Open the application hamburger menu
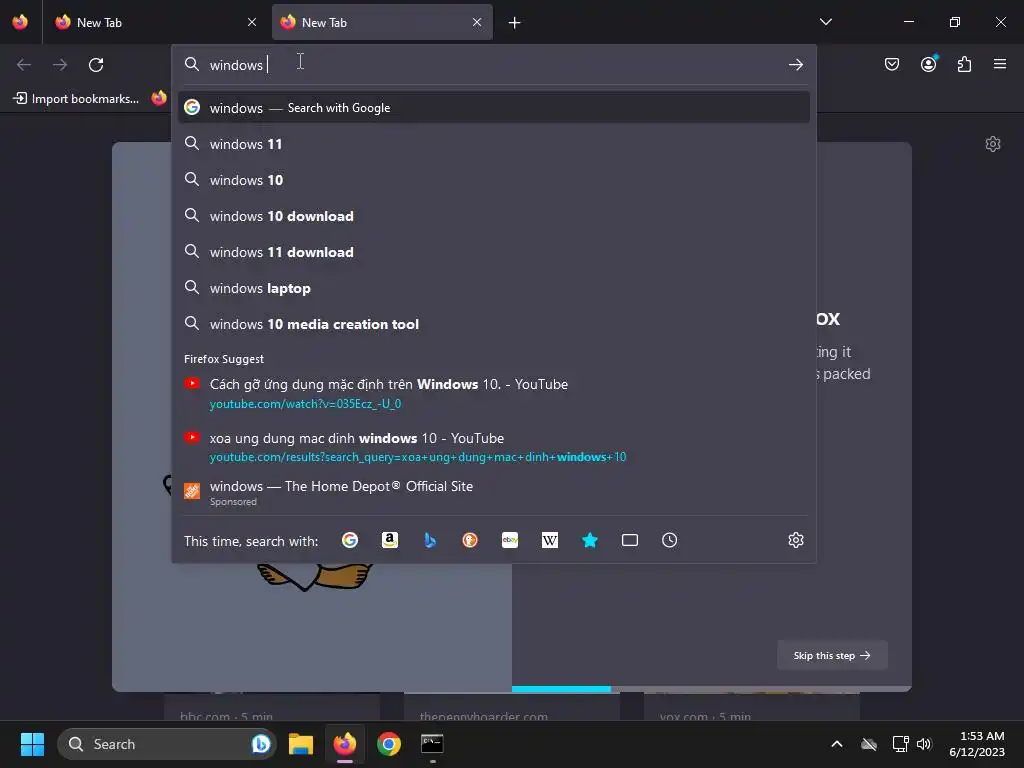Viewport: 1024px width, 768px height. (x=1000, y=64)
